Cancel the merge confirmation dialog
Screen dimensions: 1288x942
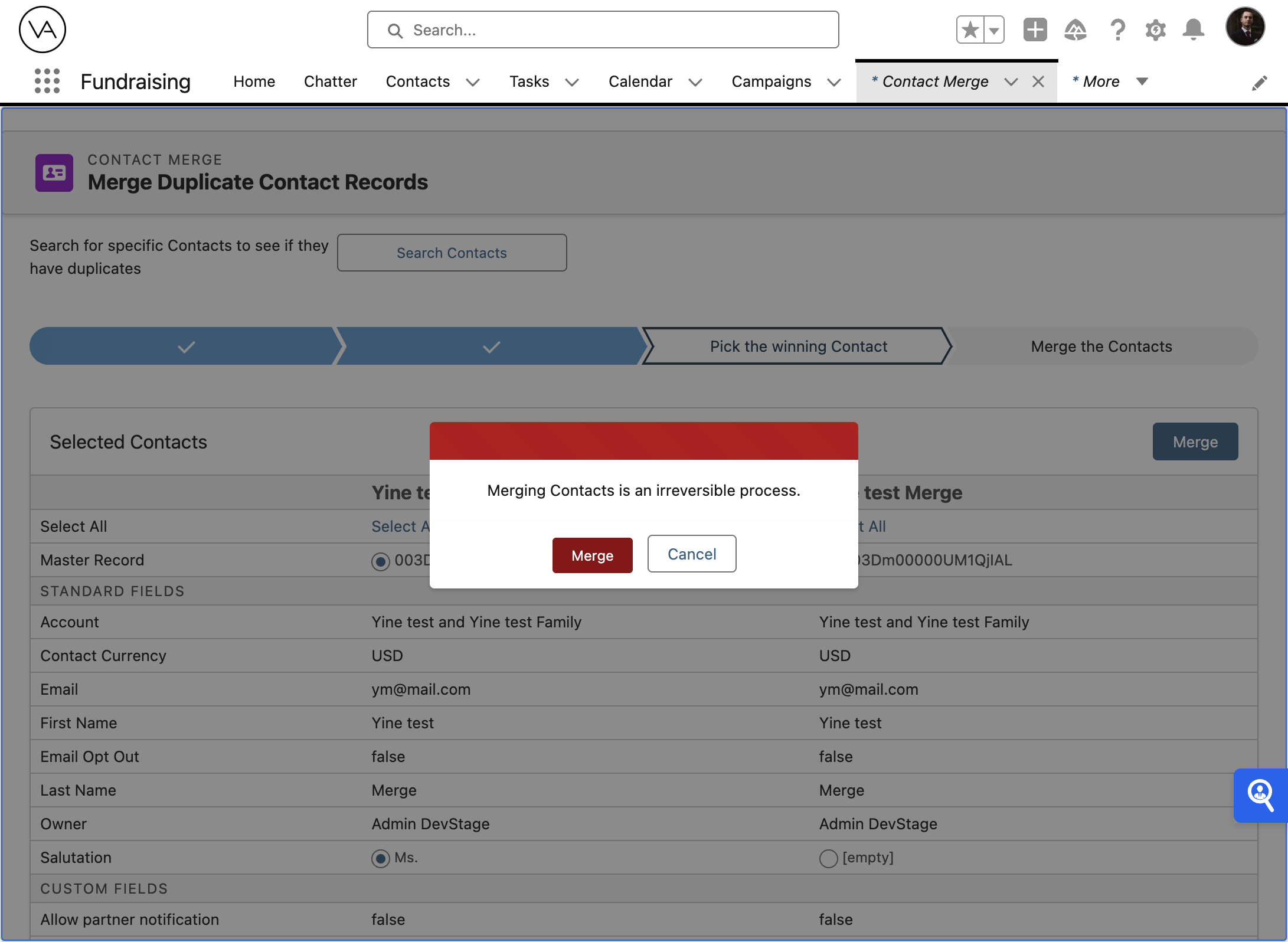click(x=692, y=554)
